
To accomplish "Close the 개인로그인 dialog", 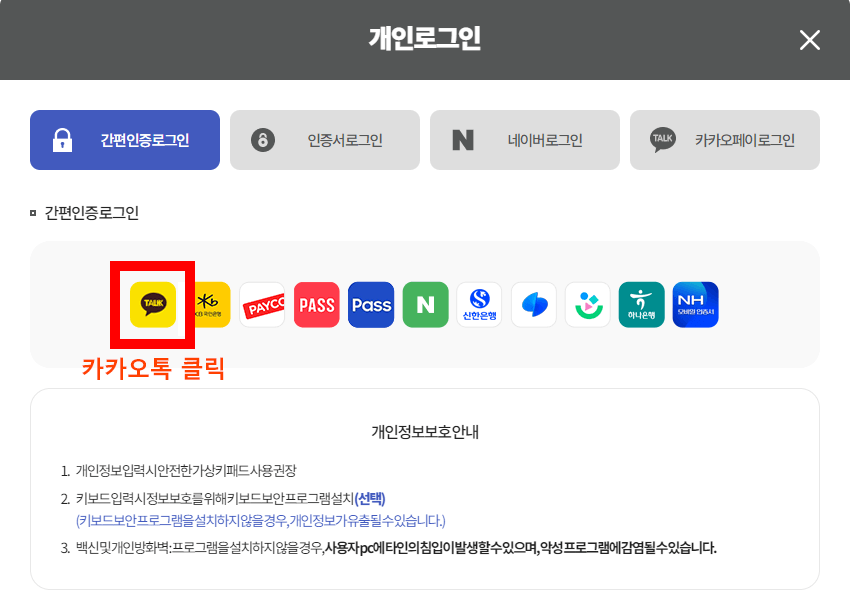I will click(812, 40).
